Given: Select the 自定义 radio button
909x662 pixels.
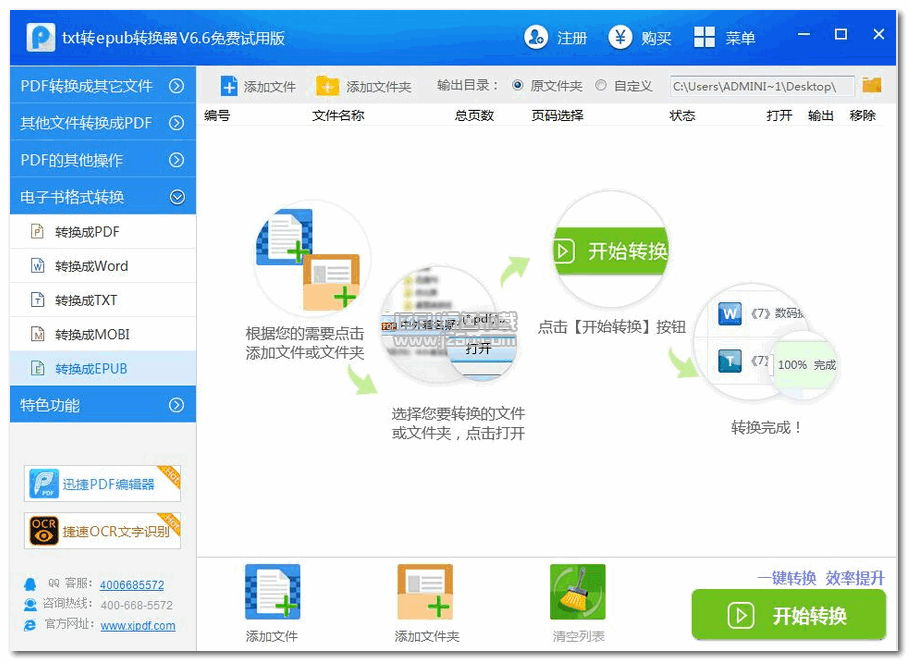Looking at the screenshot, I should [601, 85].
